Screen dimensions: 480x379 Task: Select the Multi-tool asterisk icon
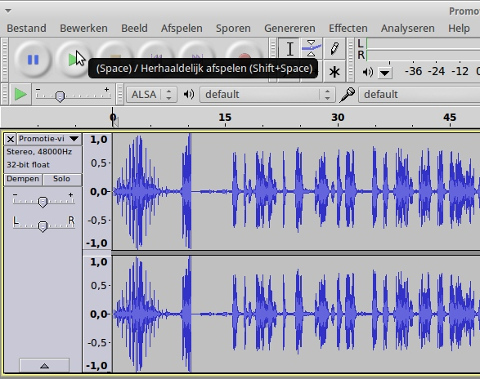[334, 71]
